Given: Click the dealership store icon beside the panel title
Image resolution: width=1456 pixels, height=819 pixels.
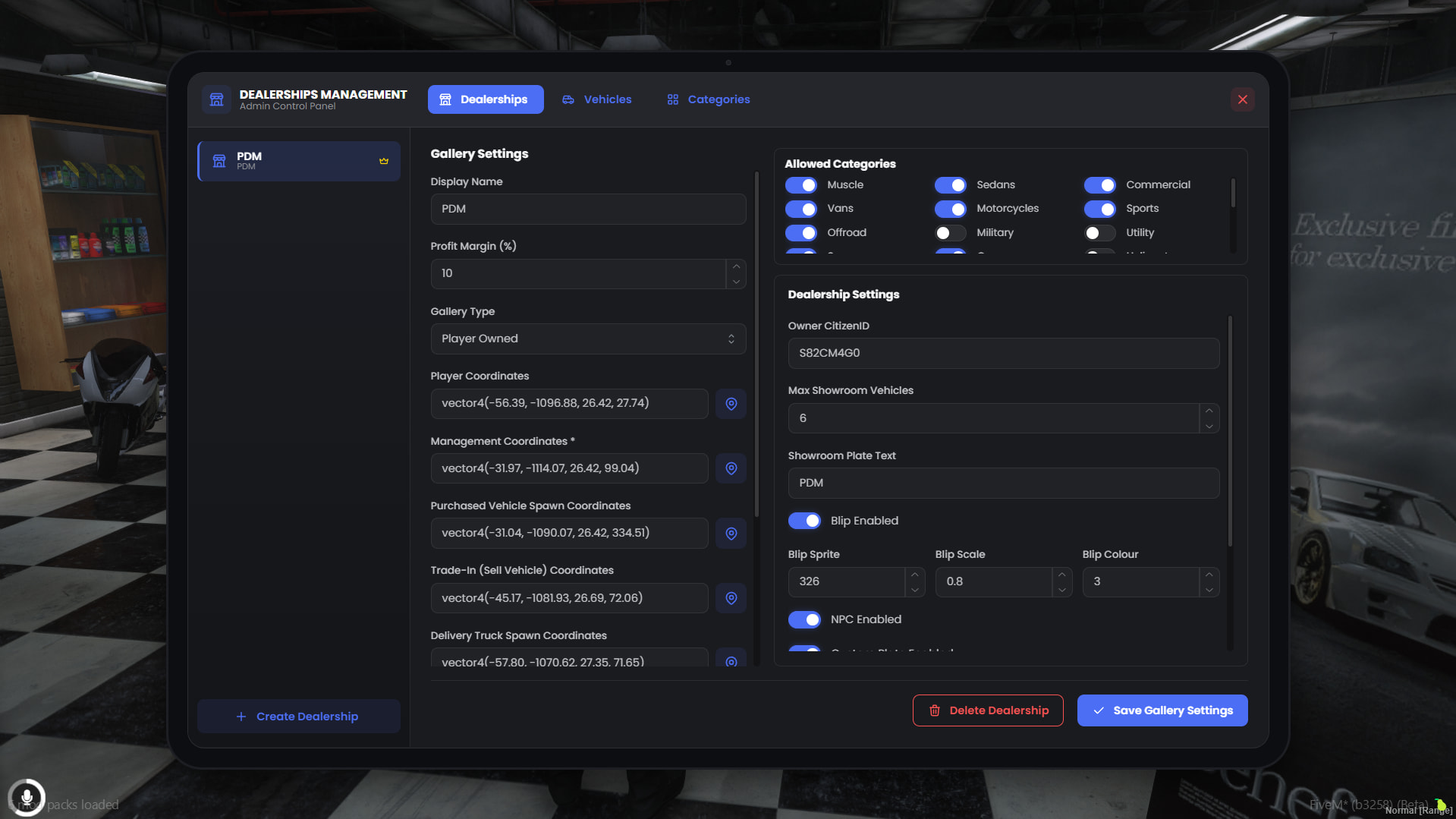Looking at the screenshot, I should coord(216,99).
